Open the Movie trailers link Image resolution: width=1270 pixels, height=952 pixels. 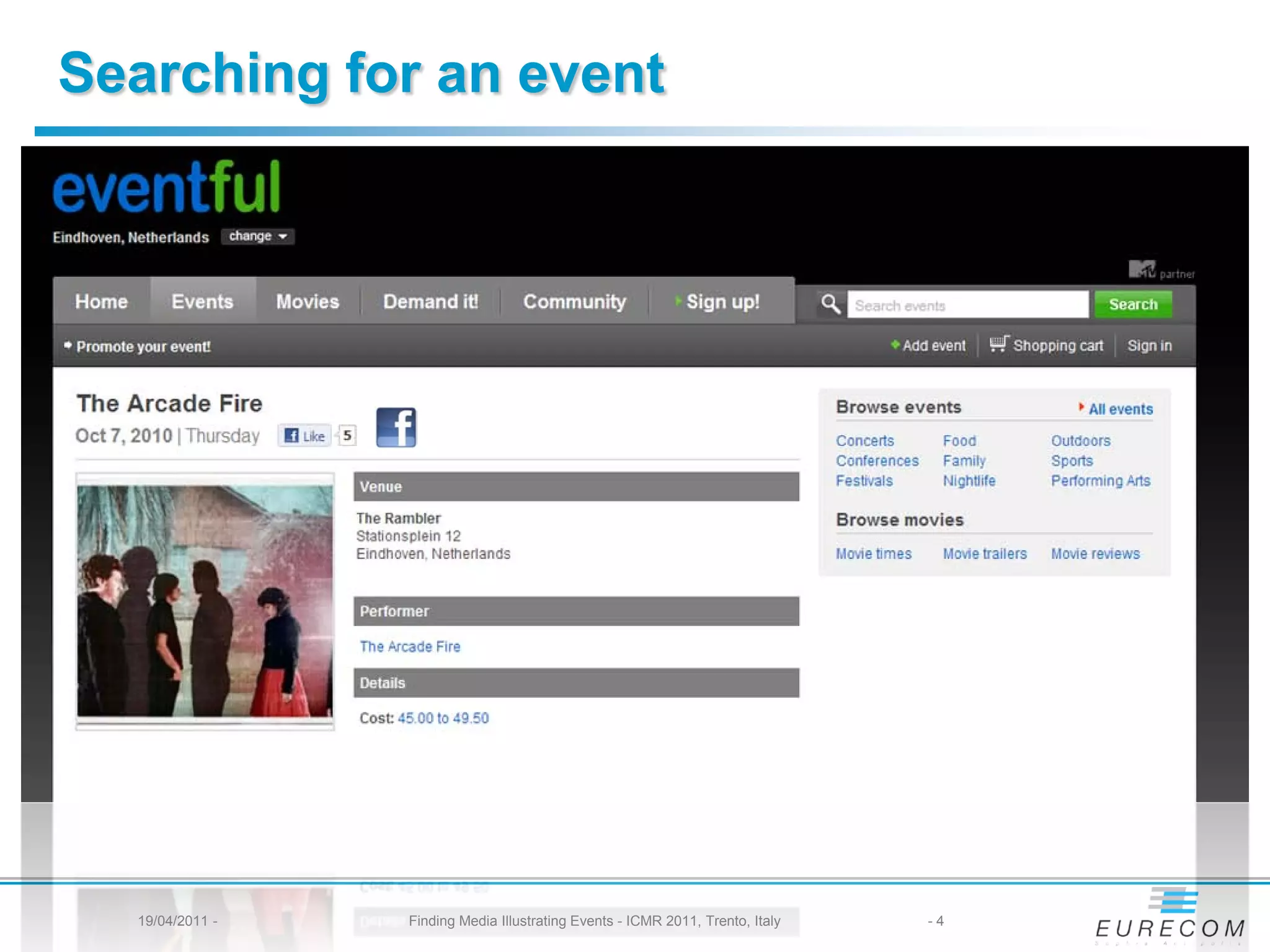pos(985,553)
